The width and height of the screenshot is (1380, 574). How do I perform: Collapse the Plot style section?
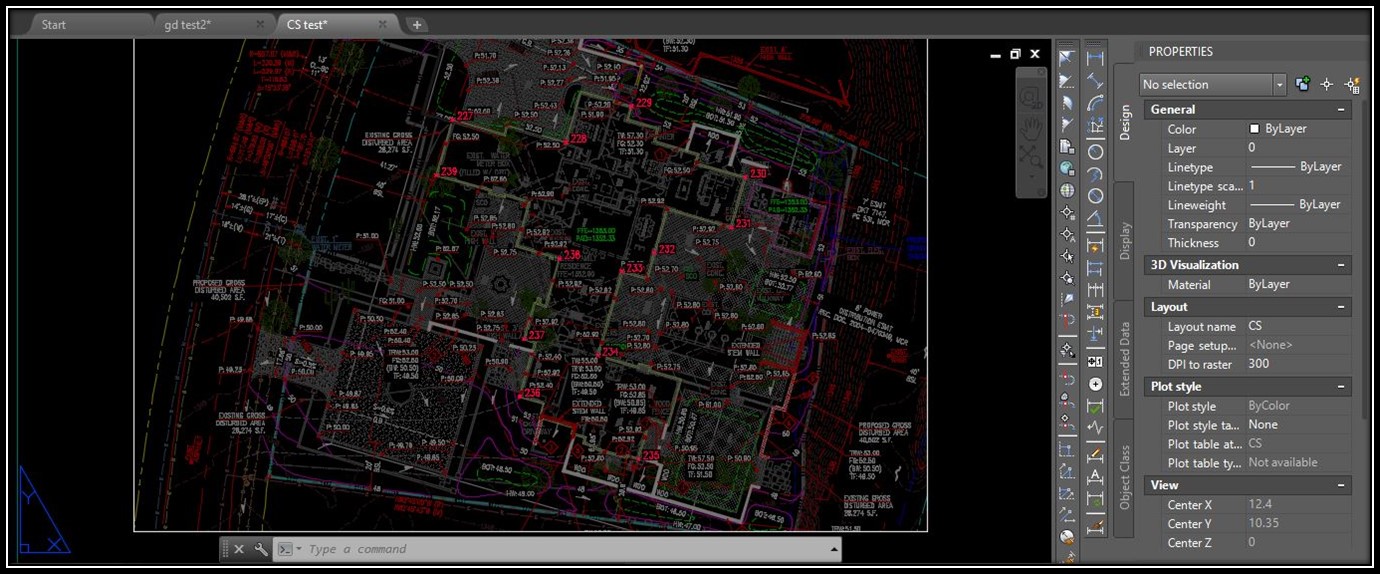1341,387
